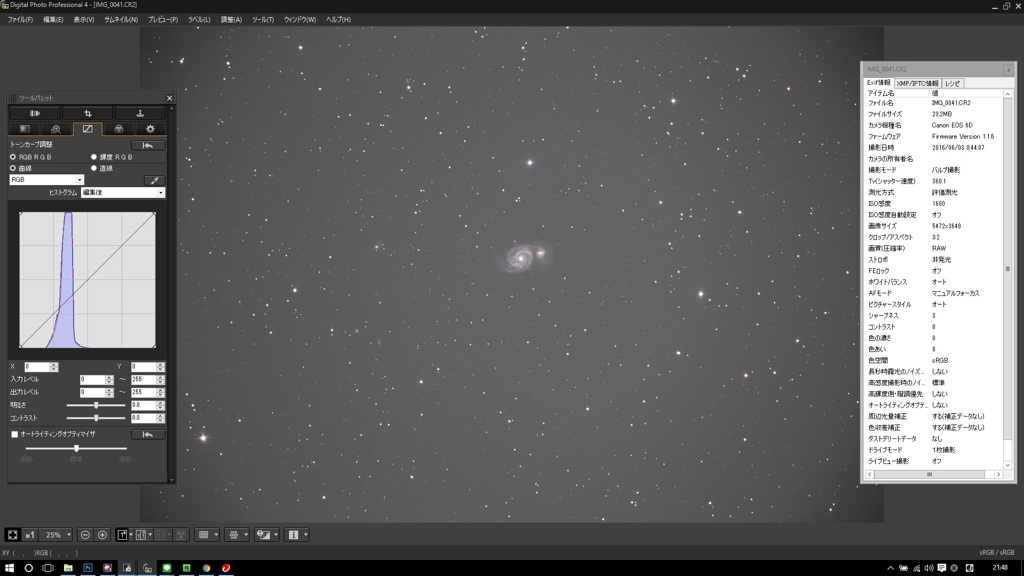
Task: Click the fit-to-window view icon
Action: 12,535
